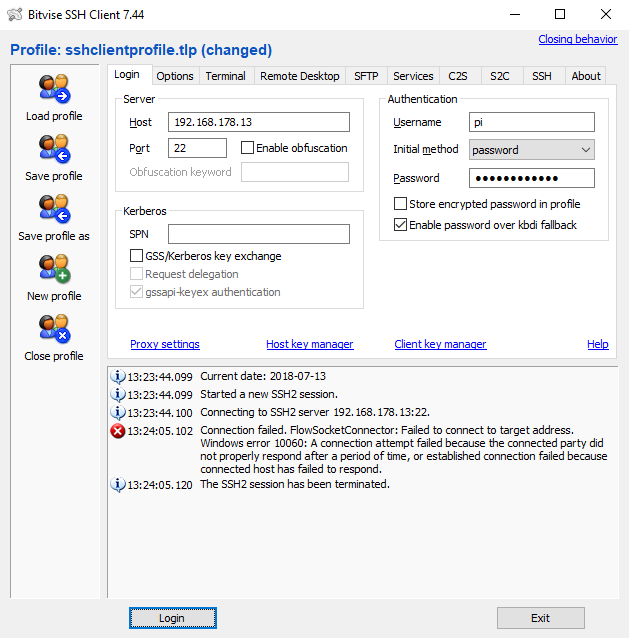The width and height of the screenshot is (629, 638).
Task: Switch to the Terminal tab
Action: 225,76
